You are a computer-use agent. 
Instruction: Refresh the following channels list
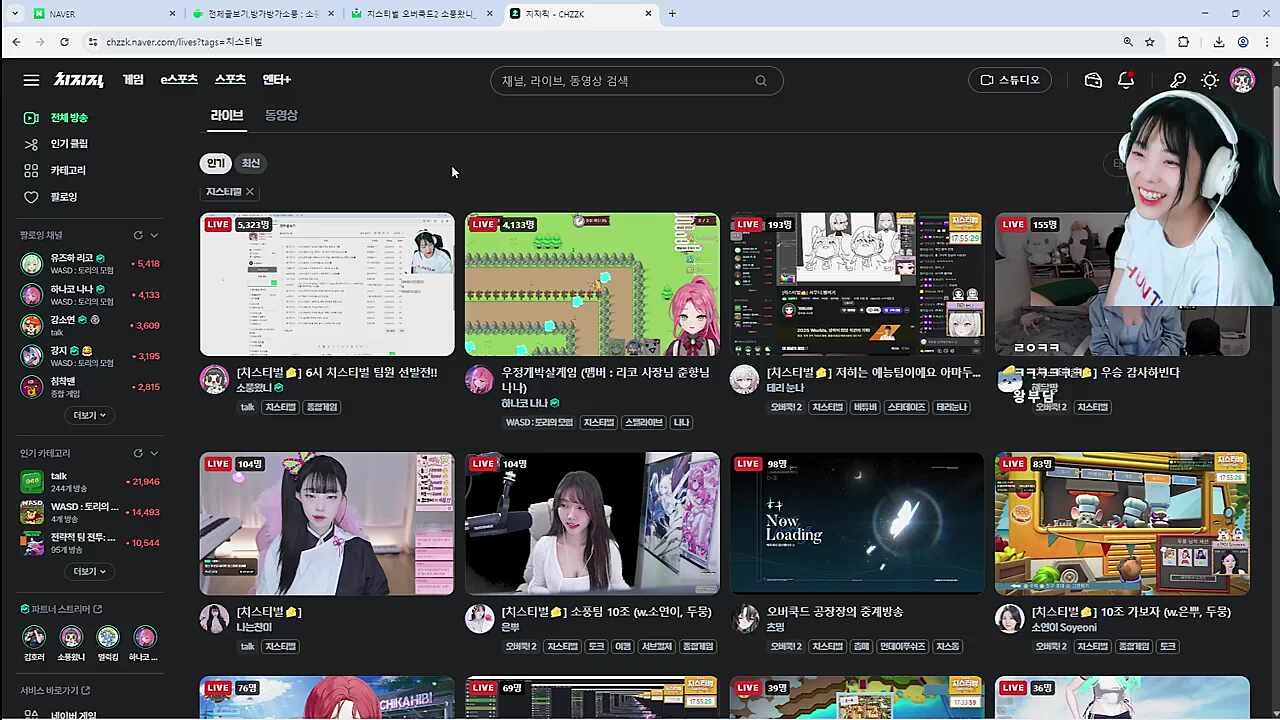click(138, 235)
